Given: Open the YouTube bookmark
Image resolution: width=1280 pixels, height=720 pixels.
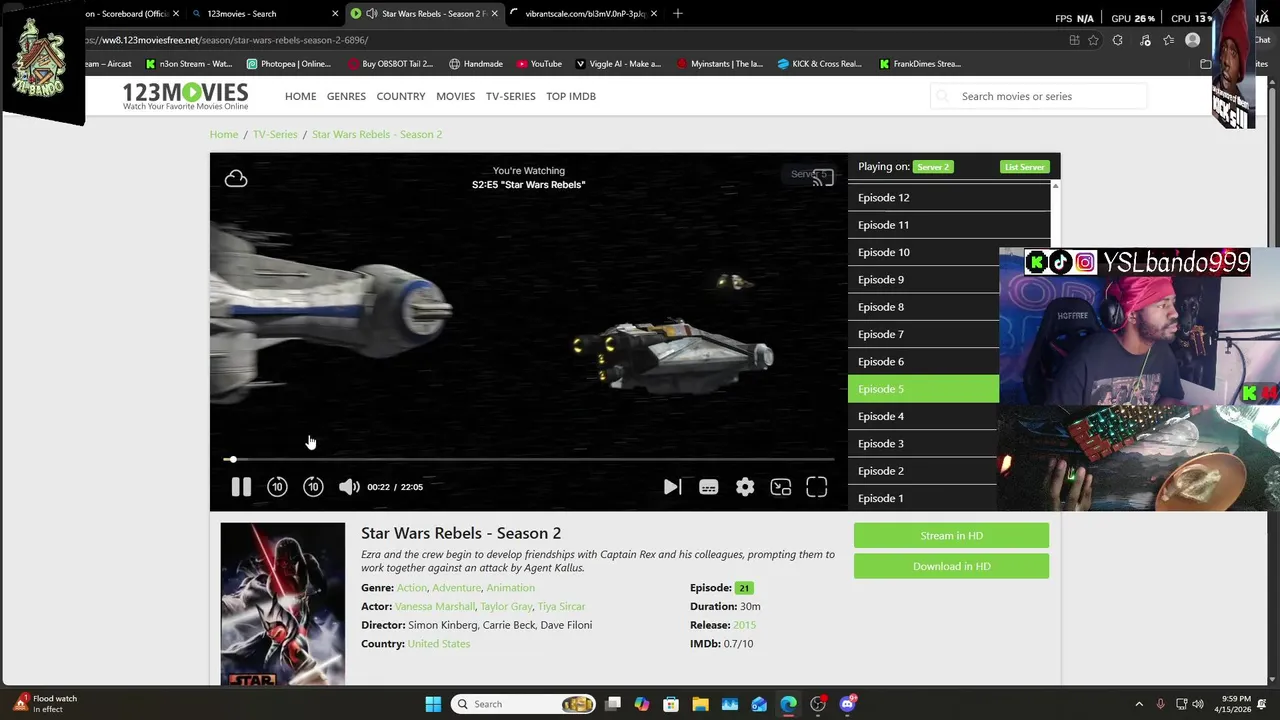Looking at the screenshot, I should (x=539, y=64).
